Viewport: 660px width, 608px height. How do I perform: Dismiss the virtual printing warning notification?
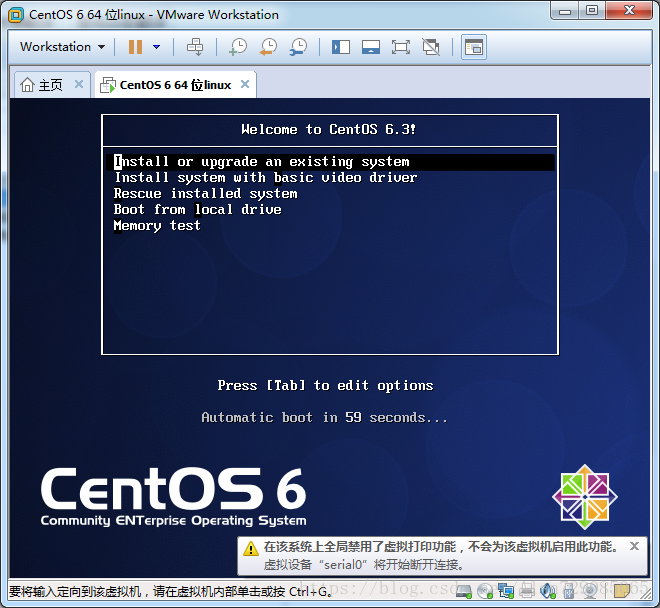tap(634, 546)
